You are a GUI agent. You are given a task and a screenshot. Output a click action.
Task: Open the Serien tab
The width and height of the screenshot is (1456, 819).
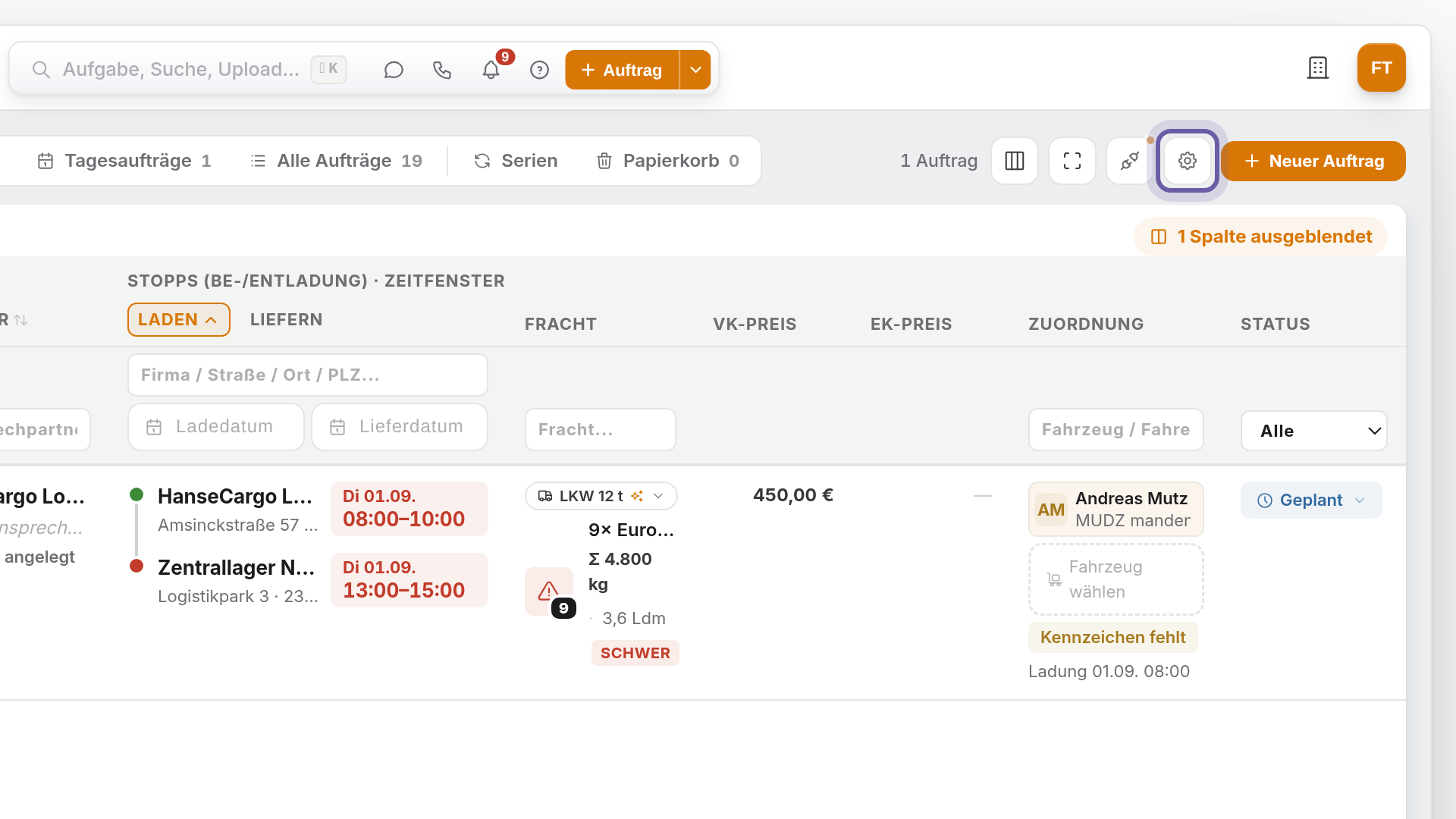516,161
